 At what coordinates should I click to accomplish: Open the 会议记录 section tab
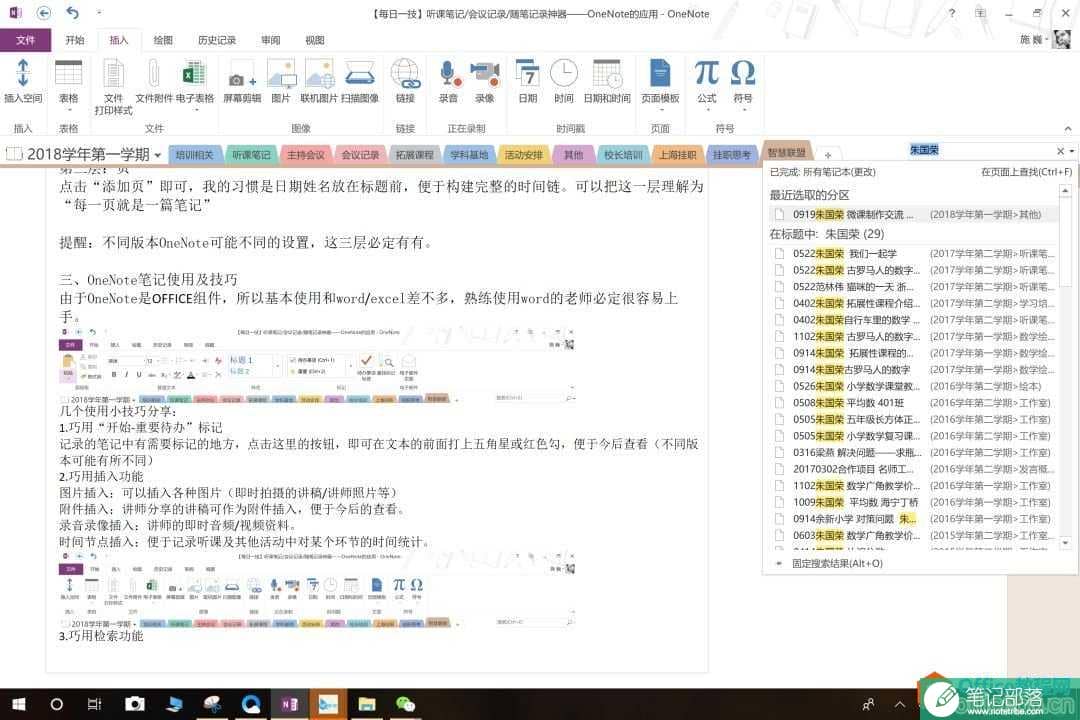tap(360, 155)
